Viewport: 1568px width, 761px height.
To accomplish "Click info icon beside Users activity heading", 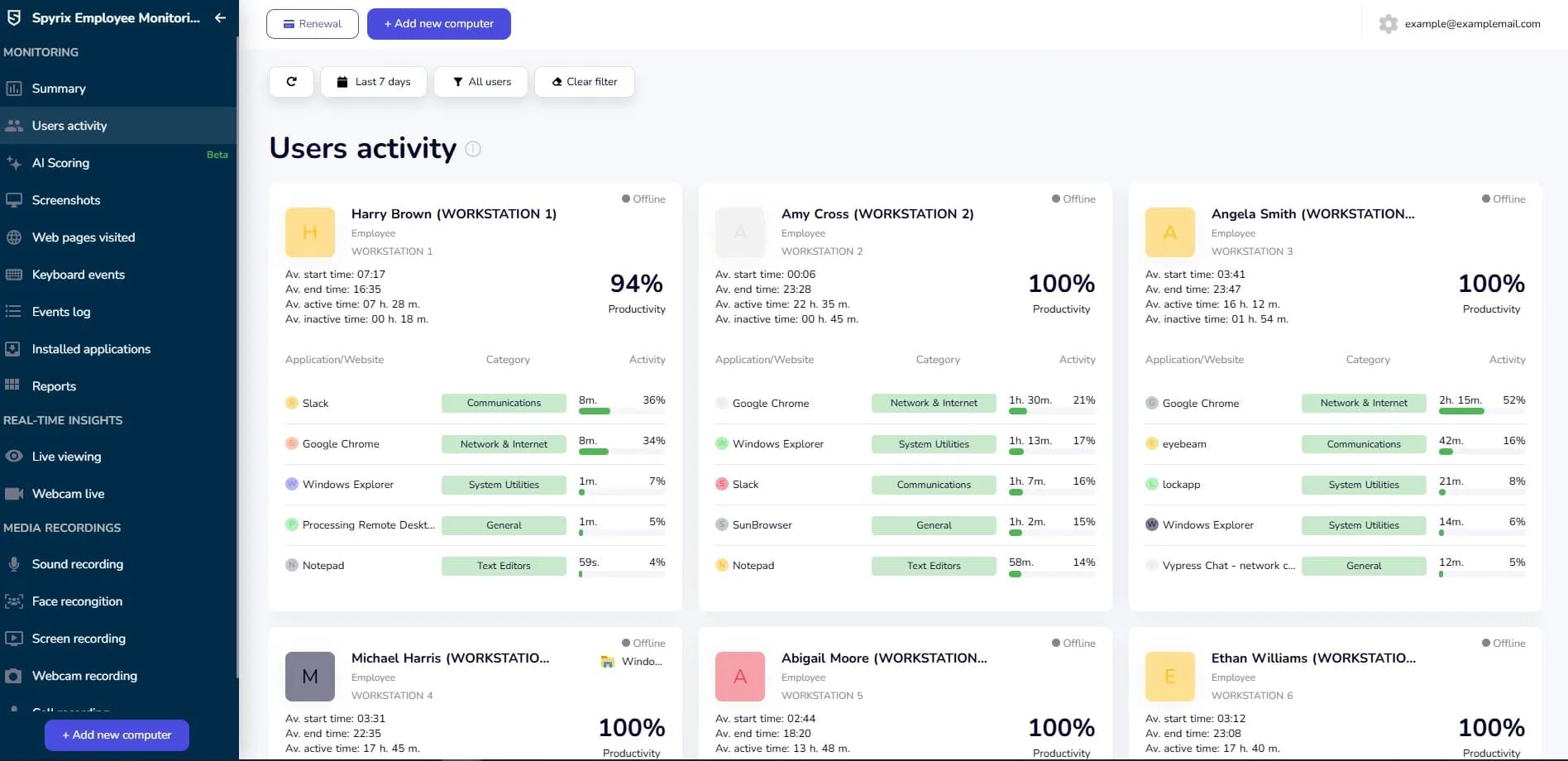I will 473,149.
